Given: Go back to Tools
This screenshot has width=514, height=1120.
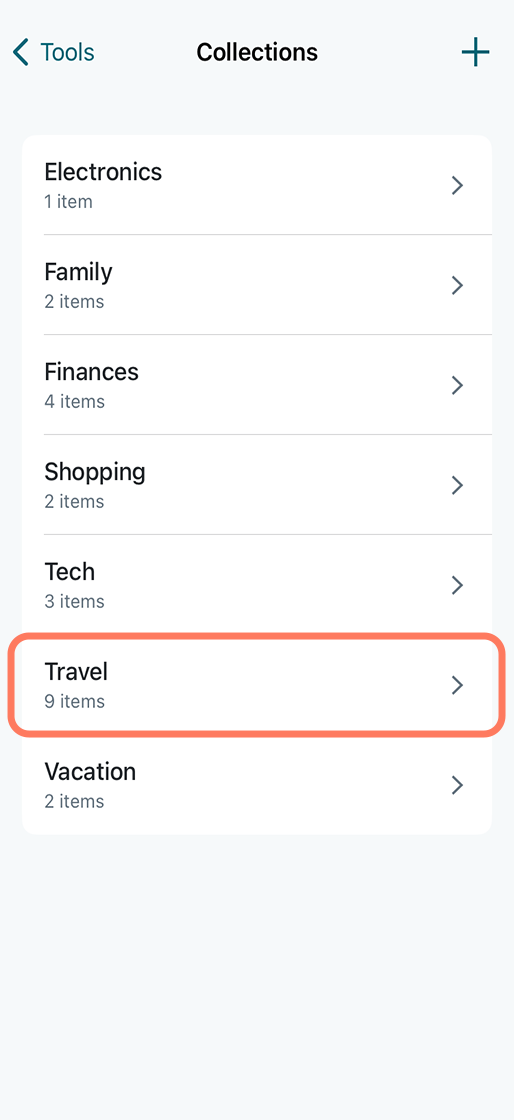Looking at the screenshot, I should pyautogui.click(x=54, y=53).
